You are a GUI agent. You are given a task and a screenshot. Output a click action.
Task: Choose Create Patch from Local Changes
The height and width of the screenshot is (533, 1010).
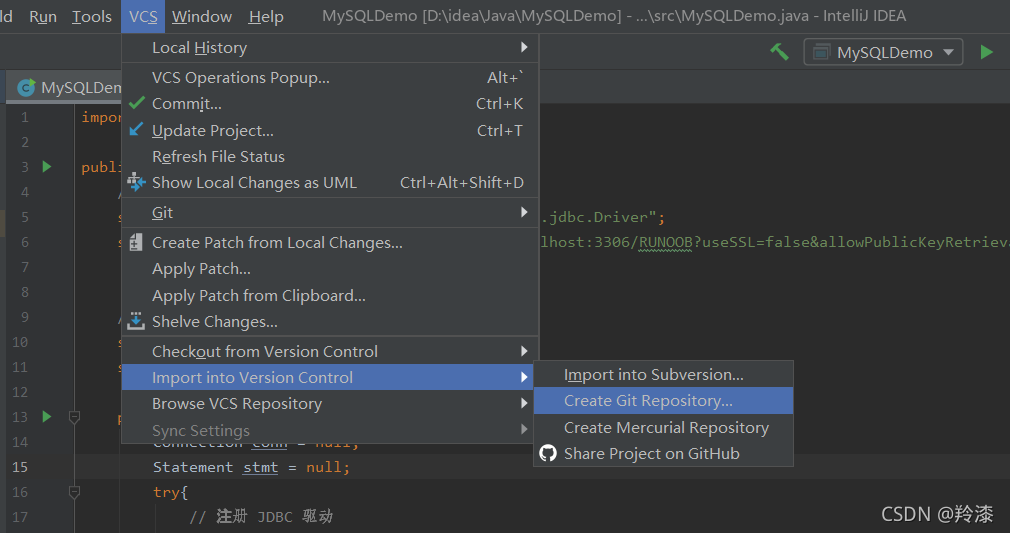coord(330,242)
